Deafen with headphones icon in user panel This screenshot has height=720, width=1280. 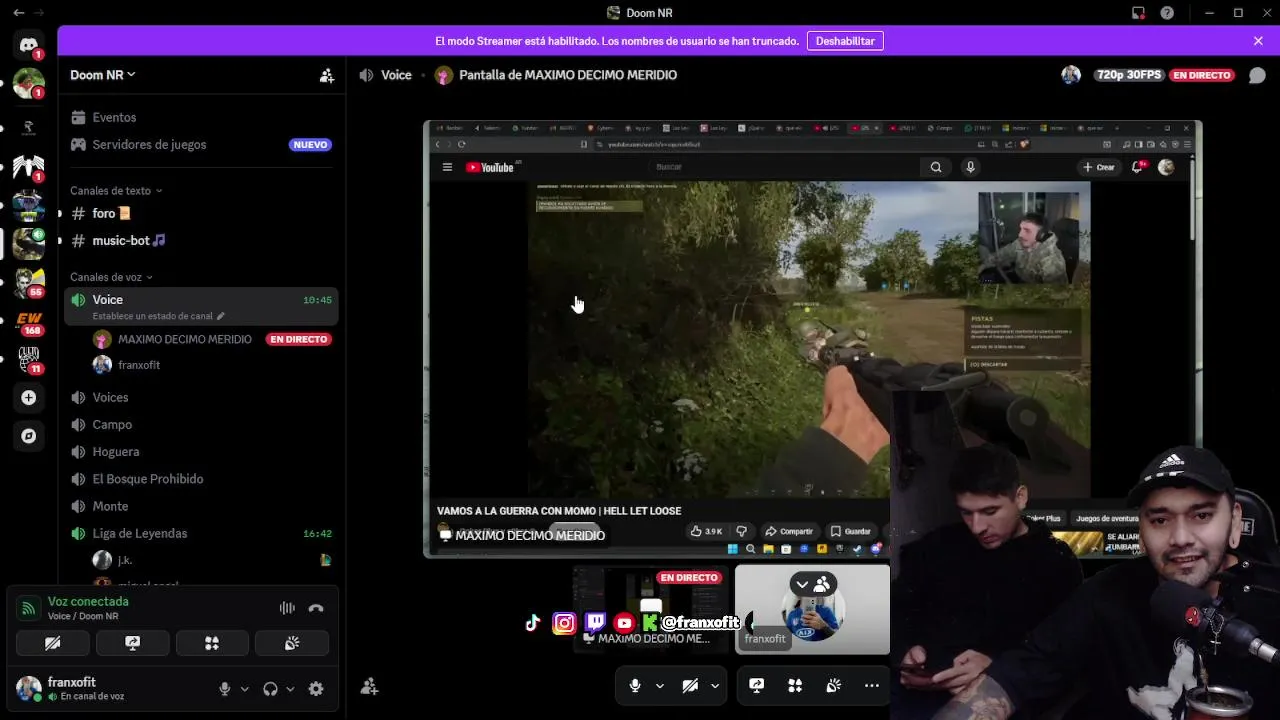270,689
